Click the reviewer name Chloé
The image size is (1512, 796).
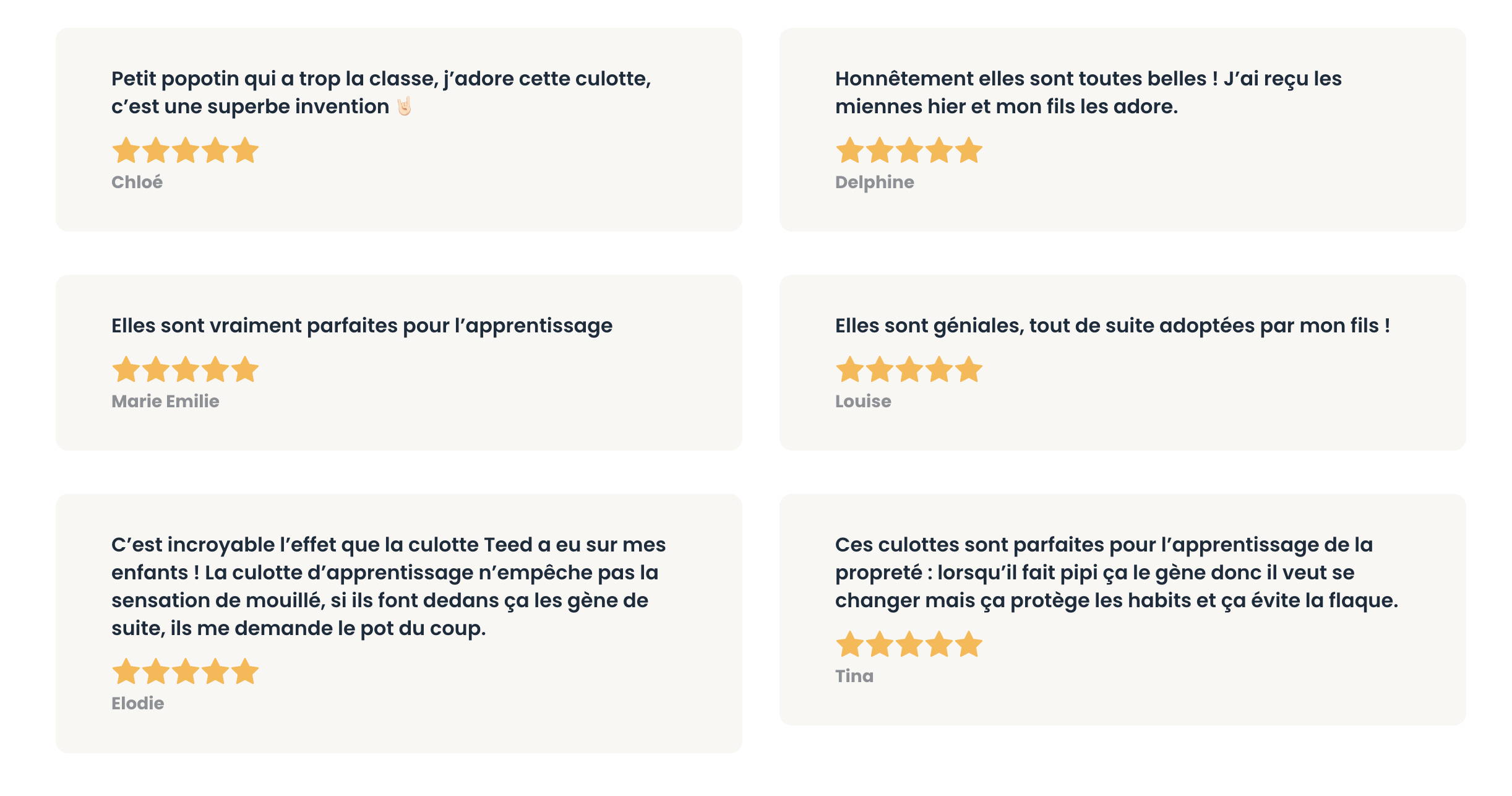click(137, 182)
